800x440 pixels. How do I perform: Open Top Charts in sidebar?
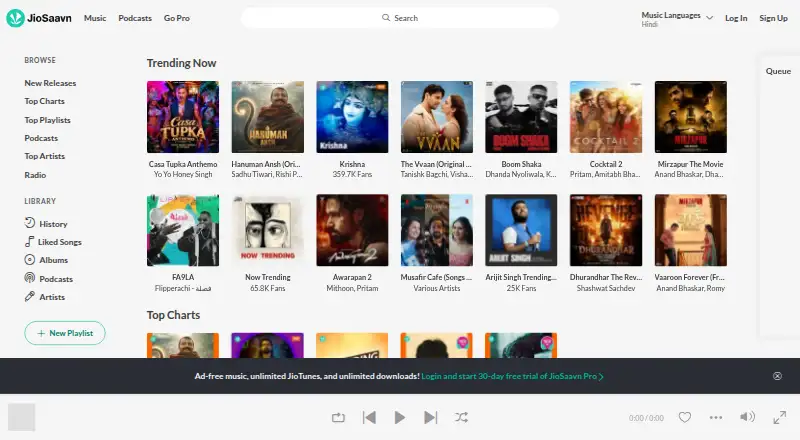click(44, 101)
